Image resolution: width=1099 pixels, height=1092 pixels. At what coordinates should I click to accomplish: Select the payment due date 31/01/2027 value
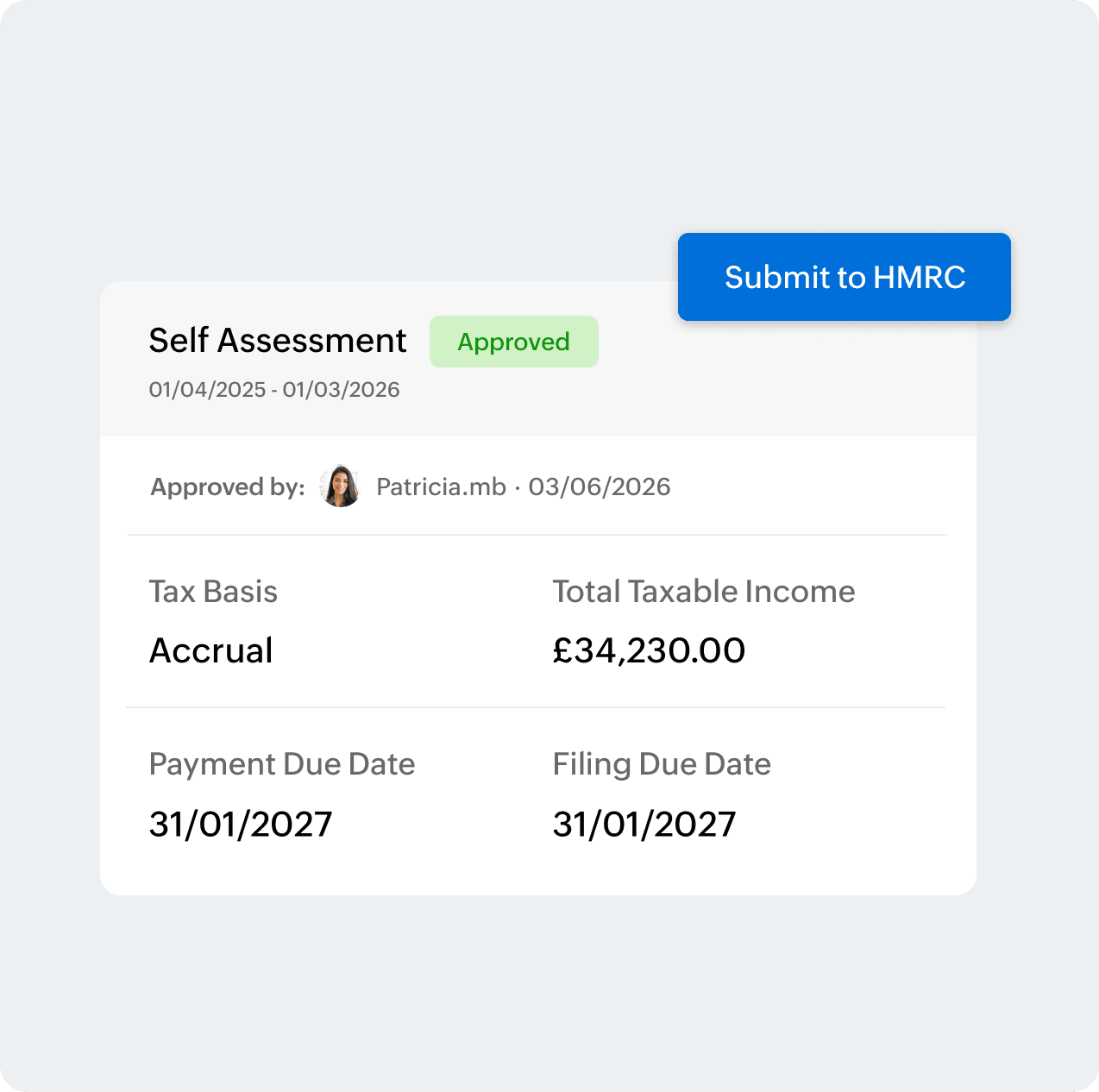[x=241, y=824]
